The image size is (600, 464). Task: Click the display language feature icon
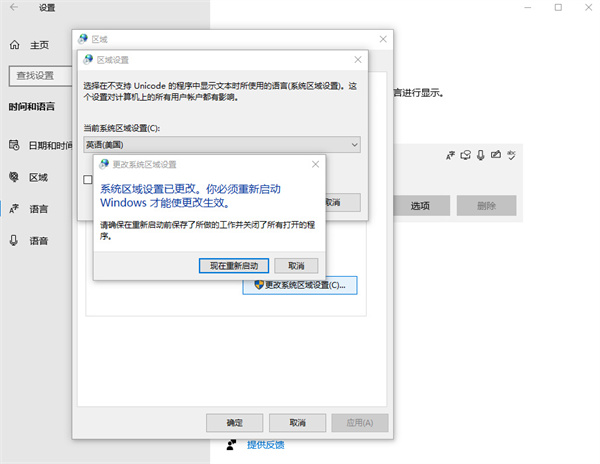tap(450, 155)
